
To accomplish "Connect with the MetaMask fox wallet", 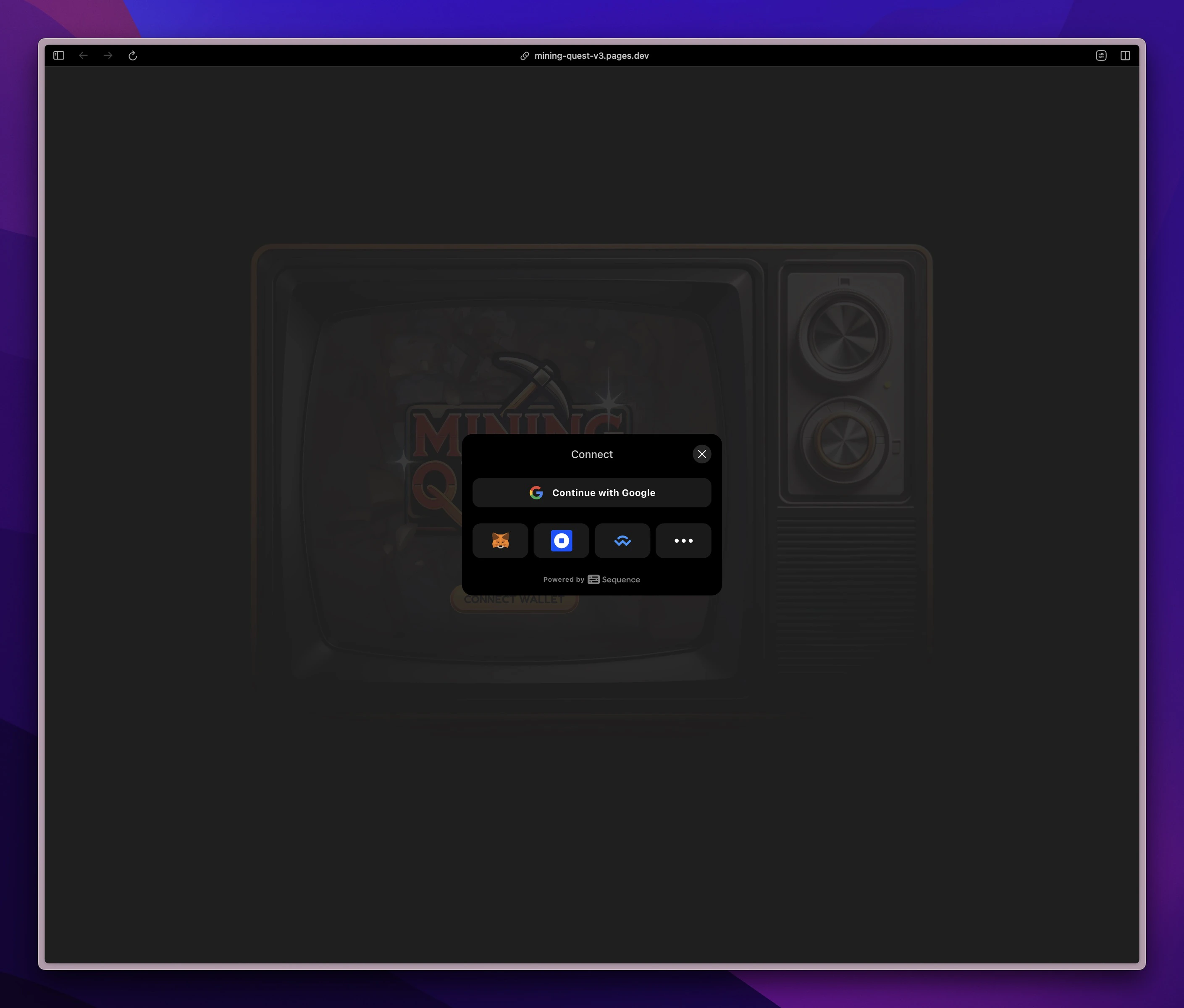I will pyautogui.click(x=500, y=541).
